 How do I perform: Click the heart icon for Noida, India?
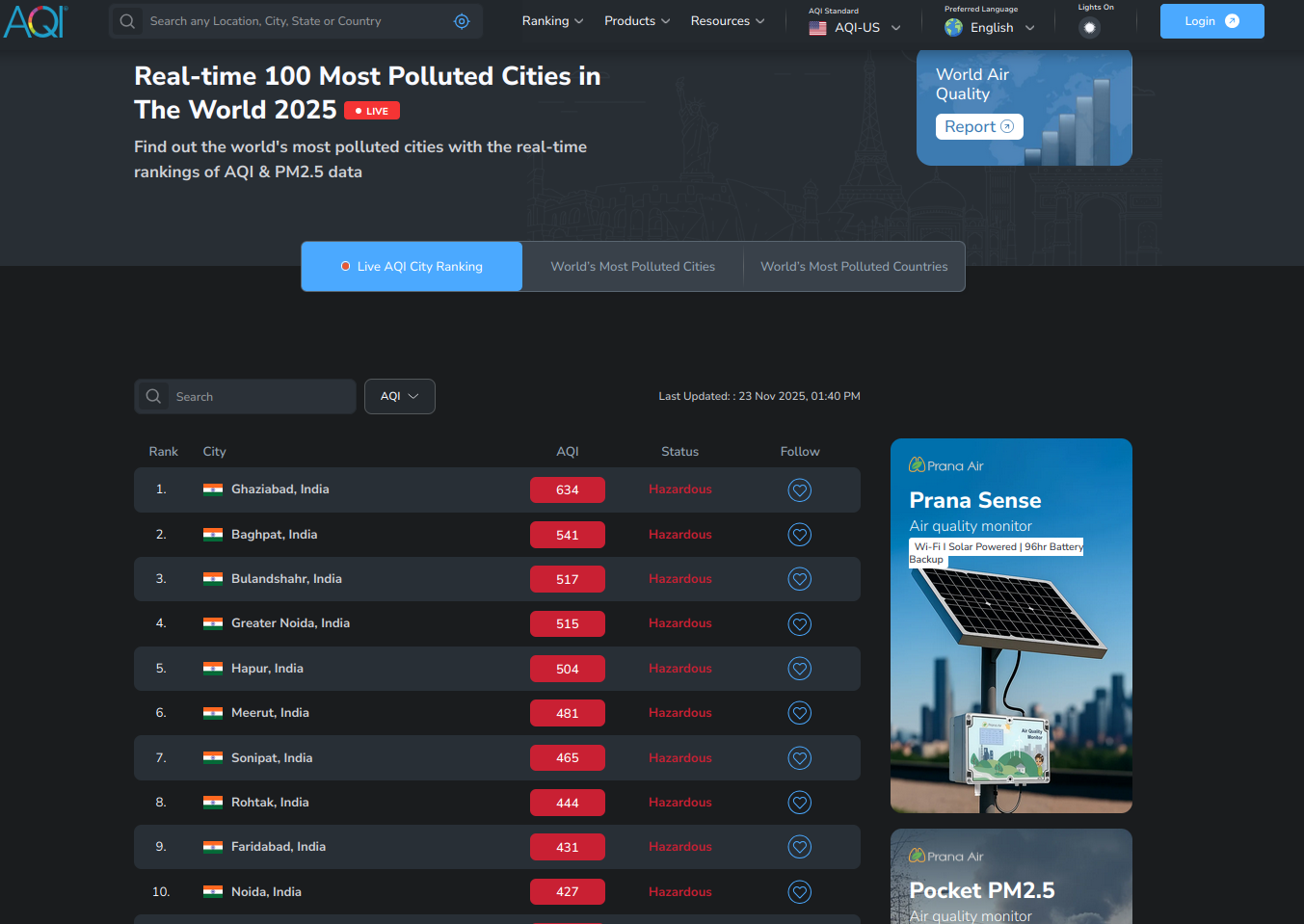pos(799,892)
